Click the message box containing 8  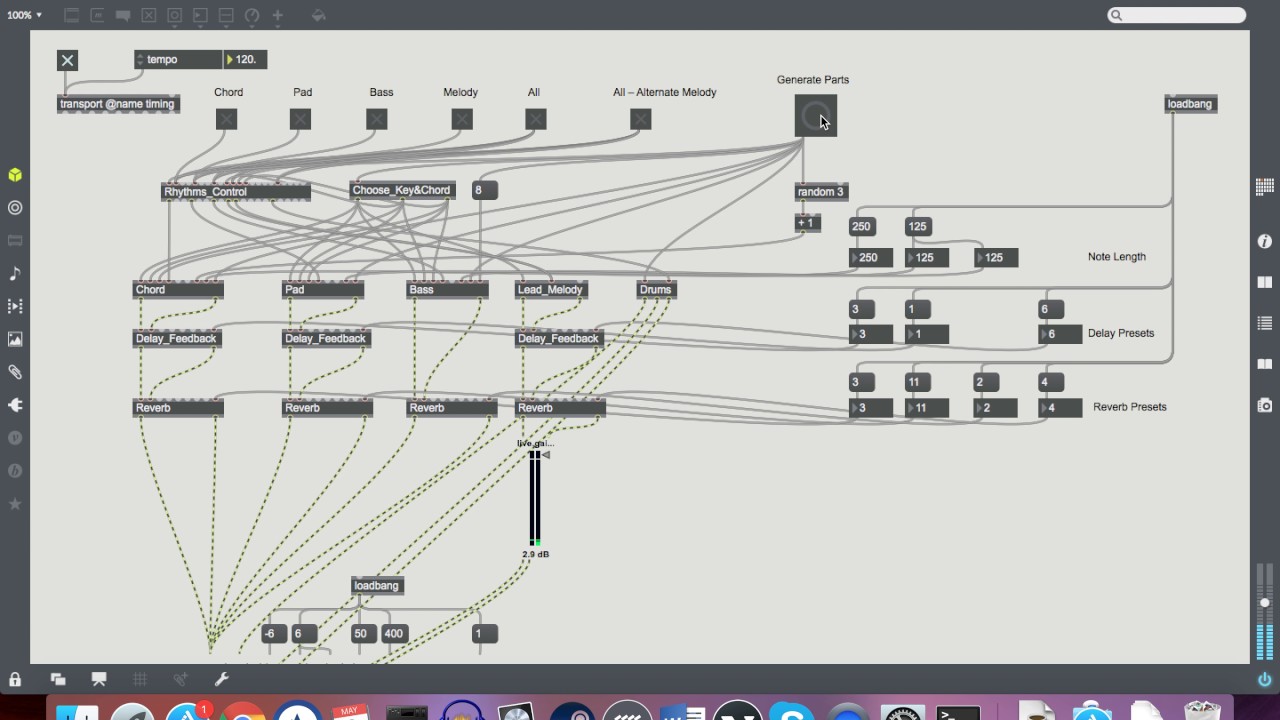coord(484,190)
